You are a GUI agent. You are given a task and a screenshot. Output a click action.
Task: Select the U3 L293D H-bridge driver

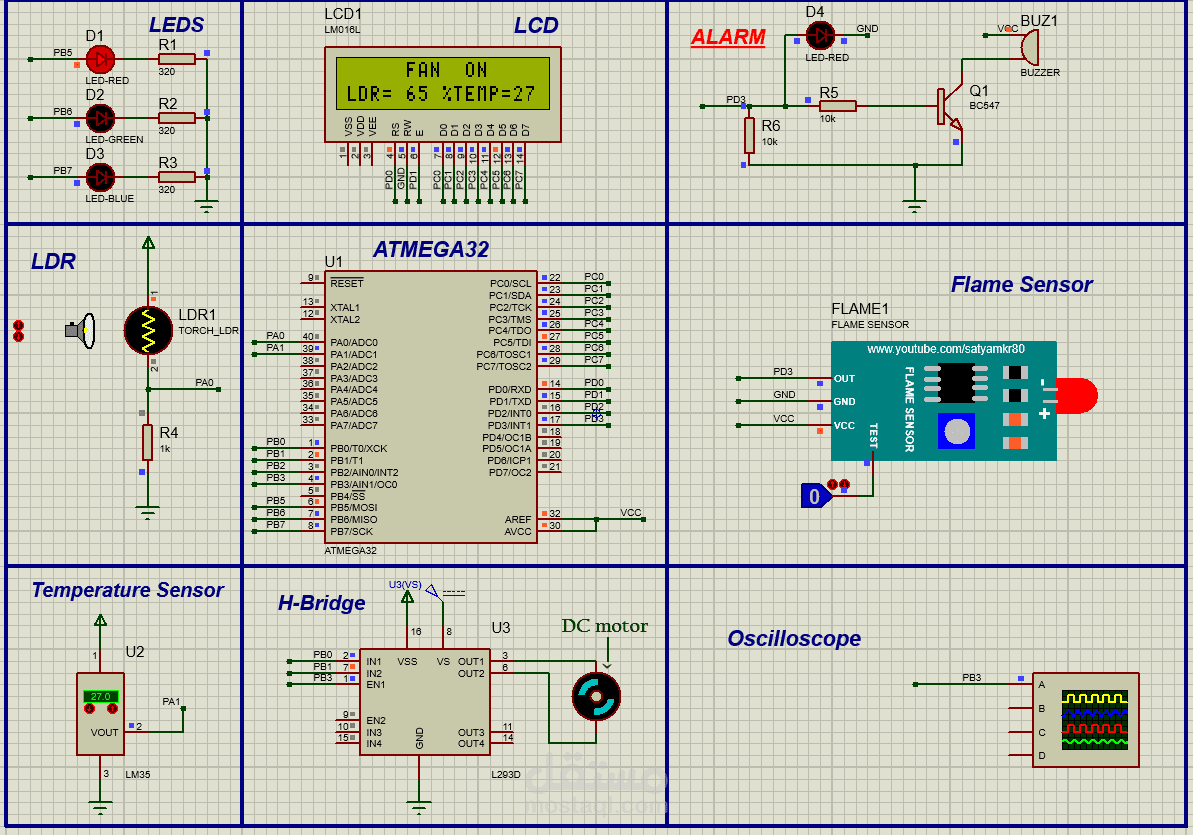click(x=425, y=702)
